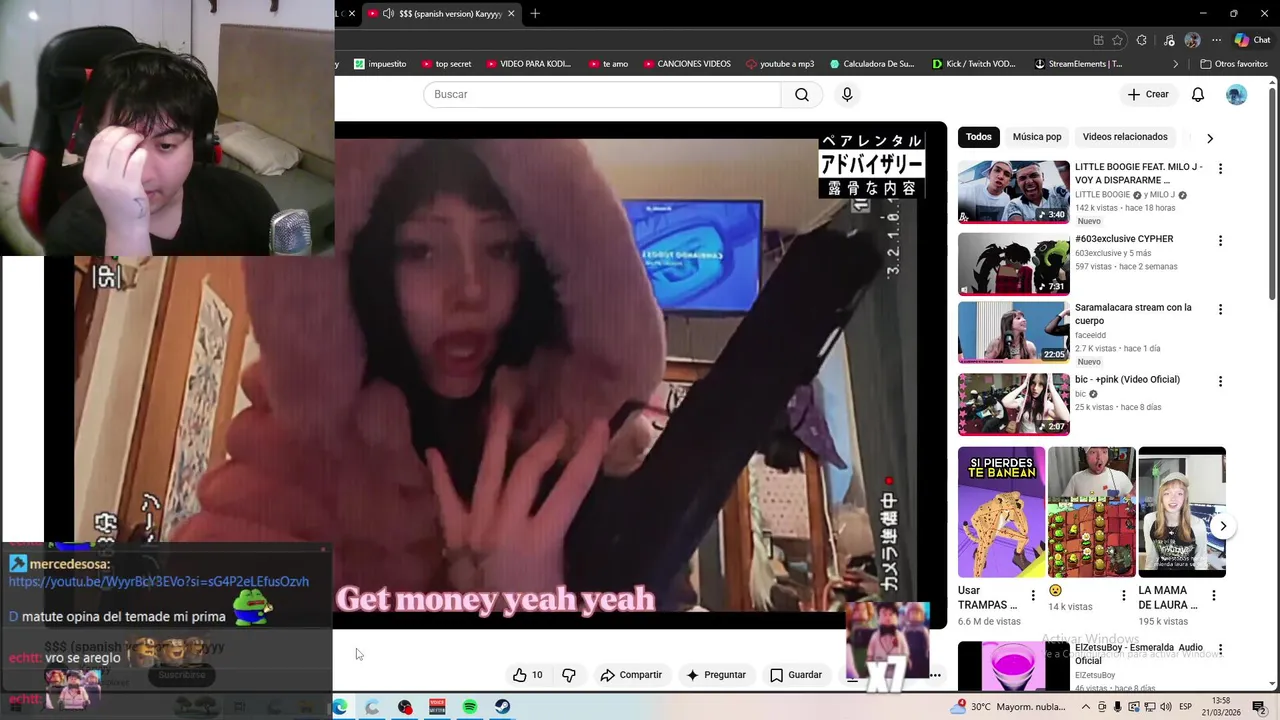The height and width of the screenshot is (720, 1280).
Task: Start voice search with the microphone icon
Action: (847, 94)
